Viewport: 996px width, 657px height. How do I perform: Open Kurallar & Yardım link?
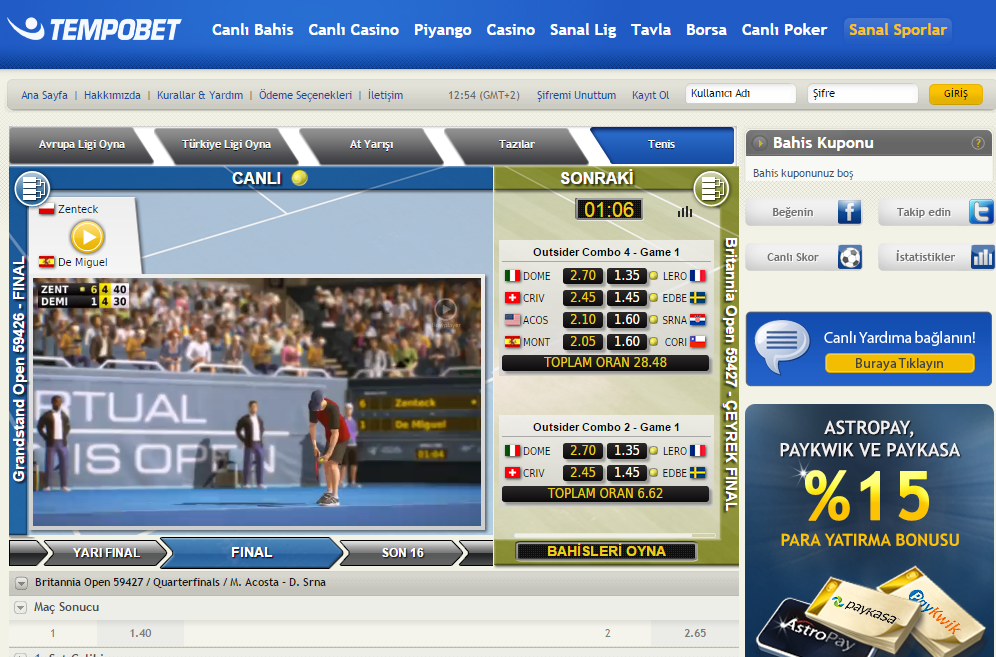coord(199,95)
